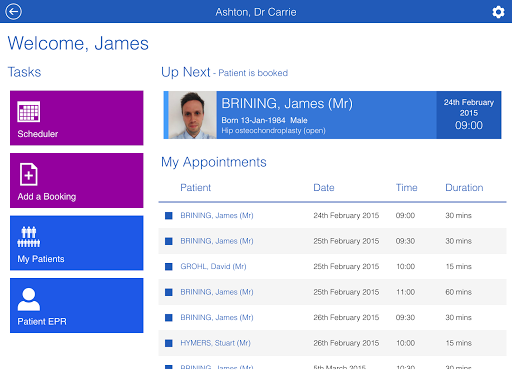Sort appointments by Patient column header
The image size is (512, 374).
point(195,188)
